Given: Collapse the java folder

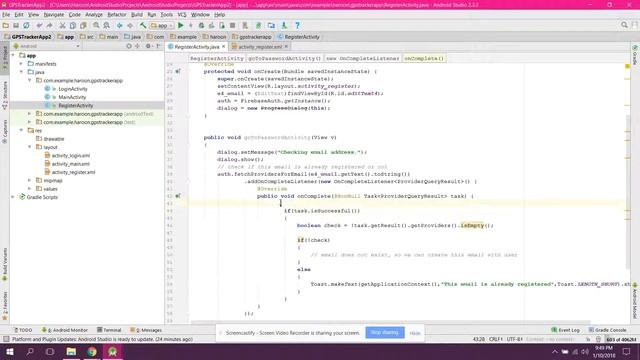Looking at the screenshot, I should 22,72.
